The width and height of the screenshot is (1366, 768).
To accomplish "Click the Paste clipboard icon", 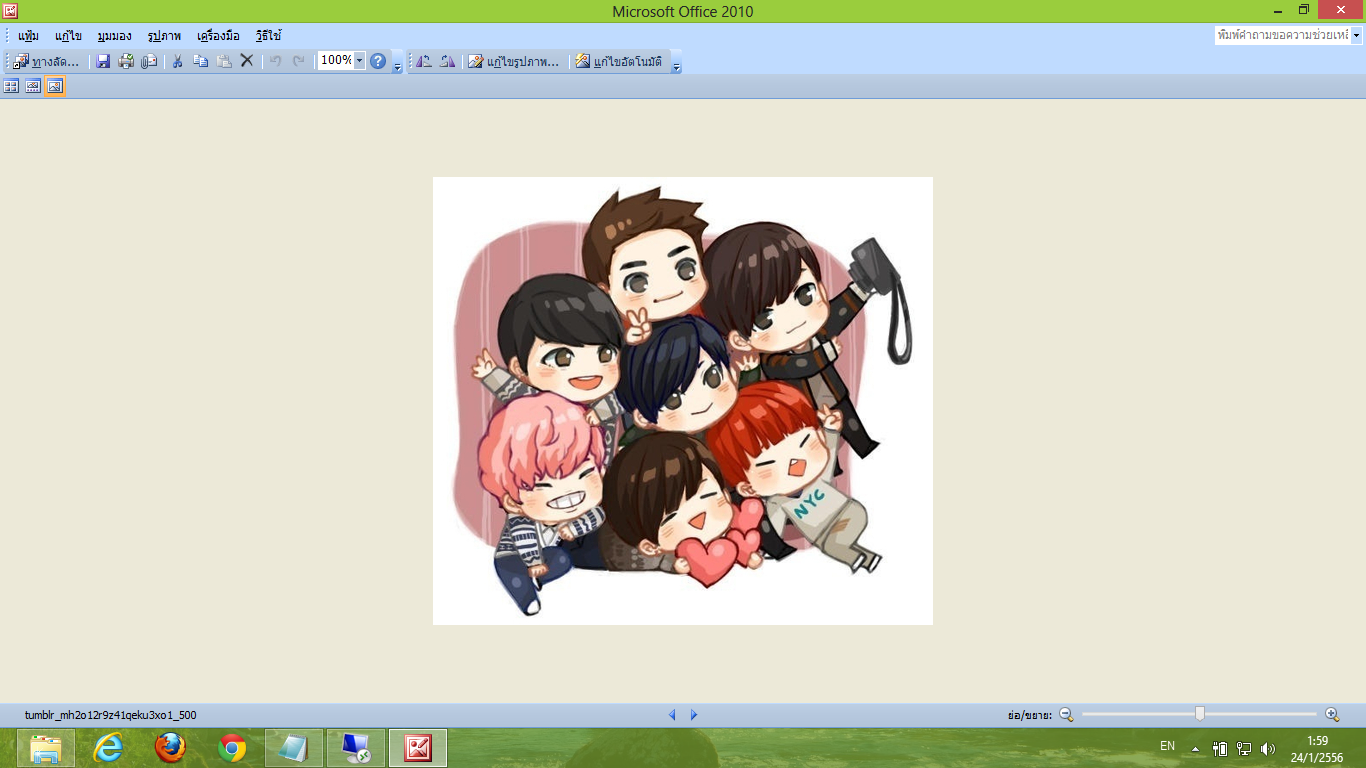I will [x=224, y=61].
